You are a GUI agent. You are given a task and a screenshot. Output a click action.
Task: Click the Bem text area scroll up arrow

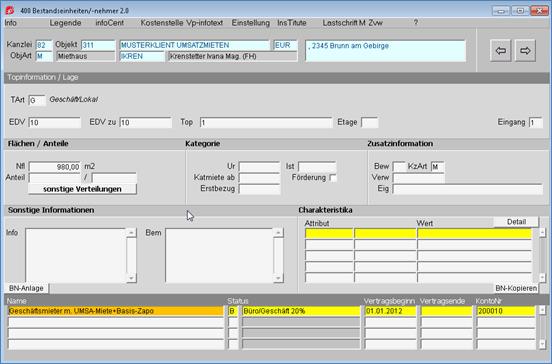tap(278, 233)
